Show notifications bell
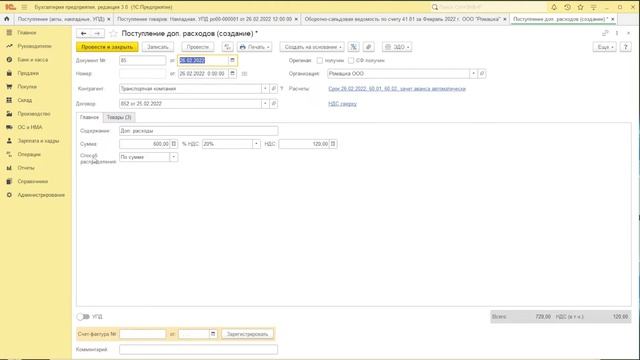Image resolution: width=640 pixels, height=360 pixels. click(x=554, y=7)
